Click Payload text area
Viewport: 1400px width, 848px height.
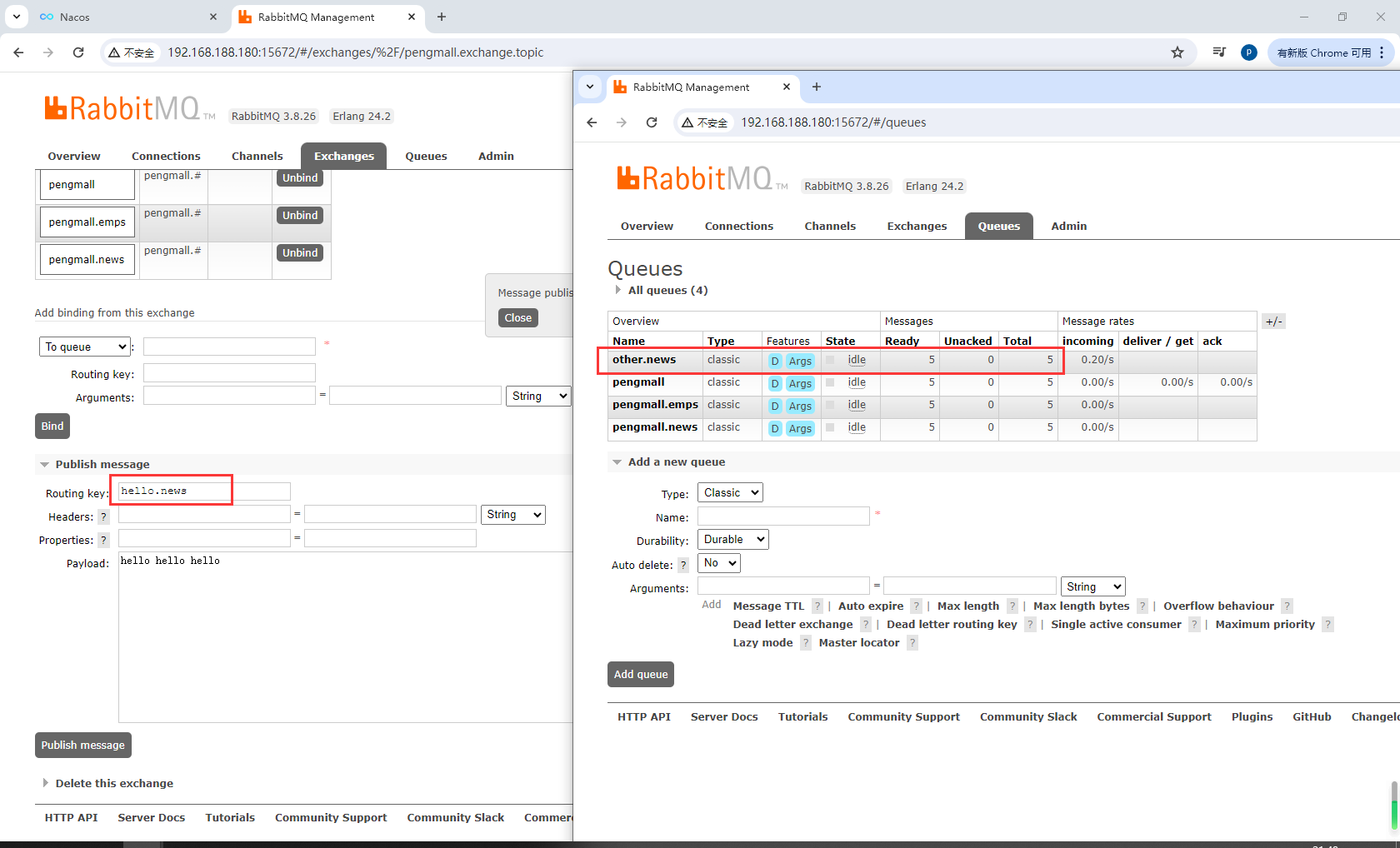[x=346, y=637]
